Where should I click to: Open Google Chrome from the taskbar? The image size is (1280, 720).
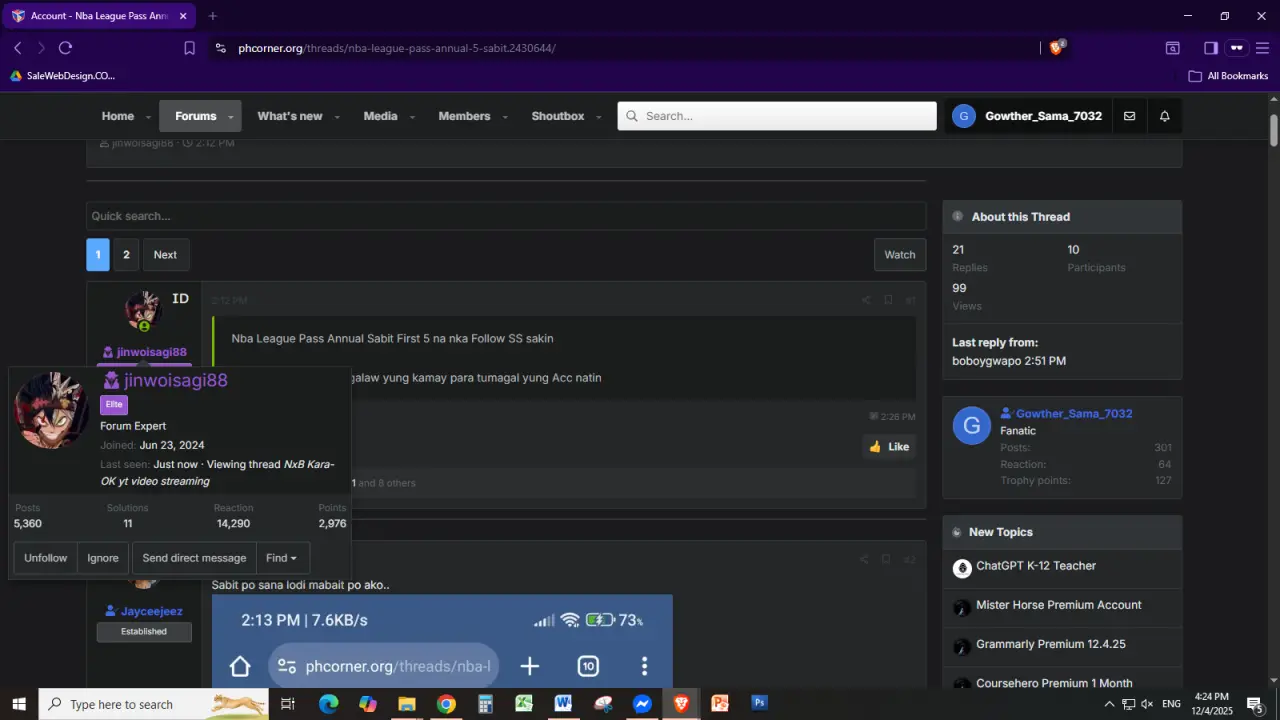point(446,704)
